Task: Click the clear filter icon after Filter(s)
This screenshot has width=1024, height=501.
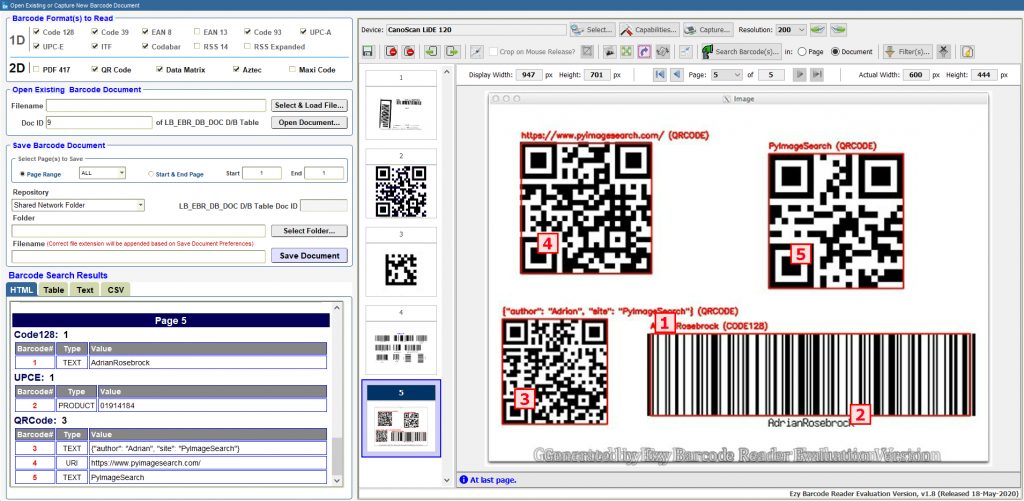Action: (943, 52)
